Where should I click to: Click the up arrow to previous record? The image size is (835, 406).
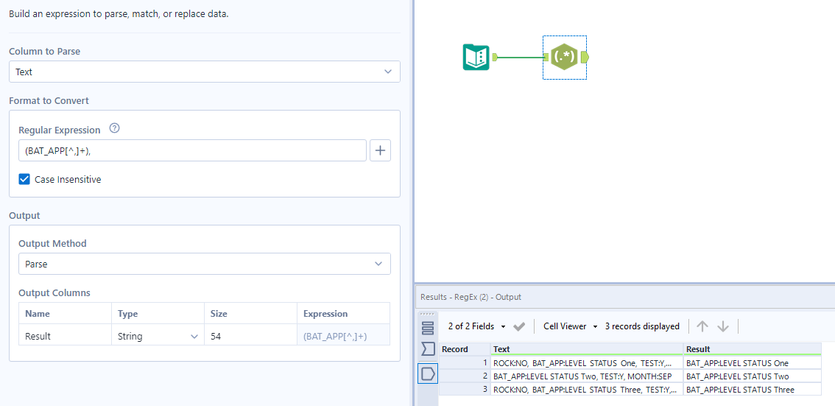click(702, 326)
